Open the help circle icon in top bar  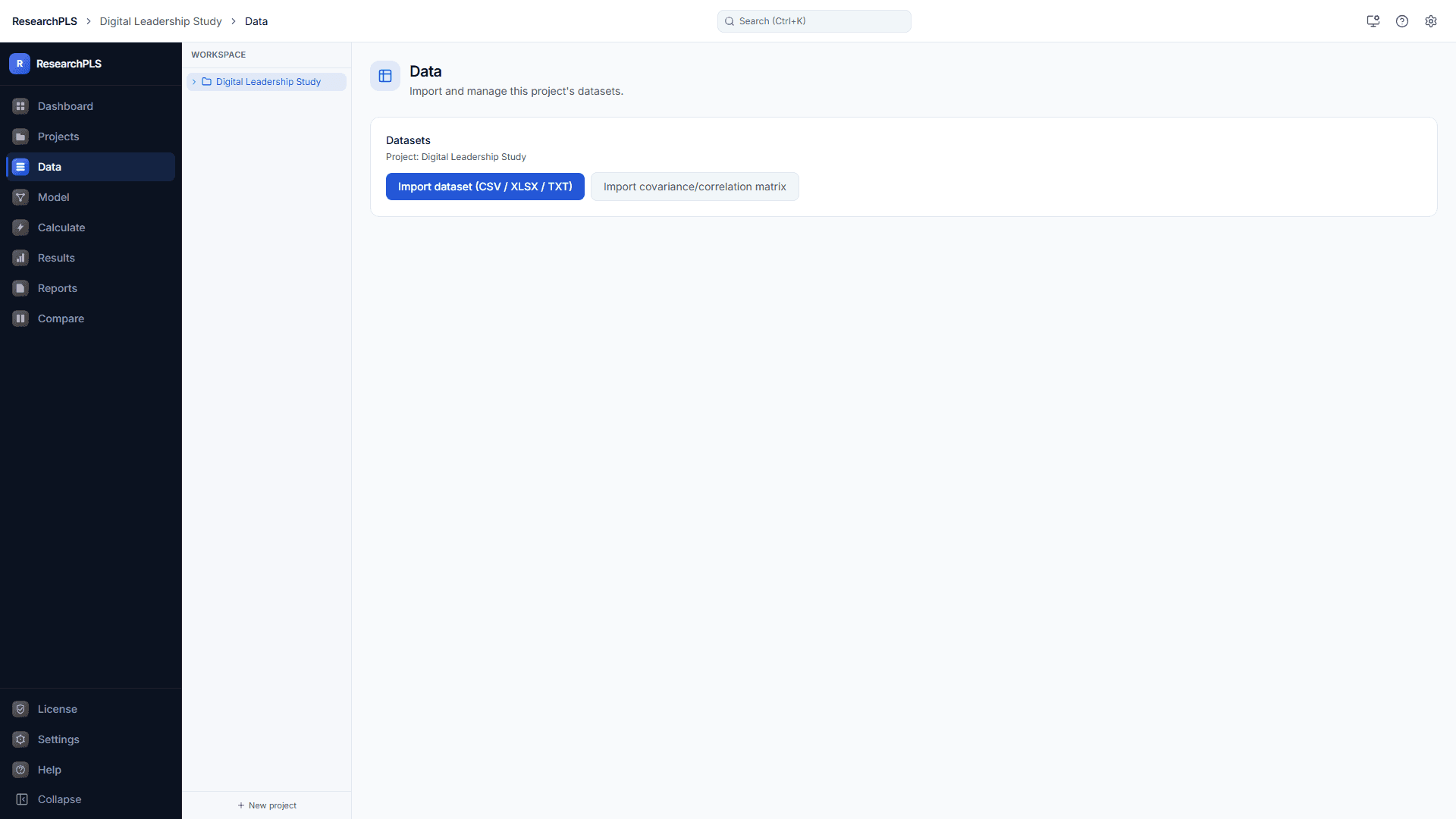coord(1402,21)
